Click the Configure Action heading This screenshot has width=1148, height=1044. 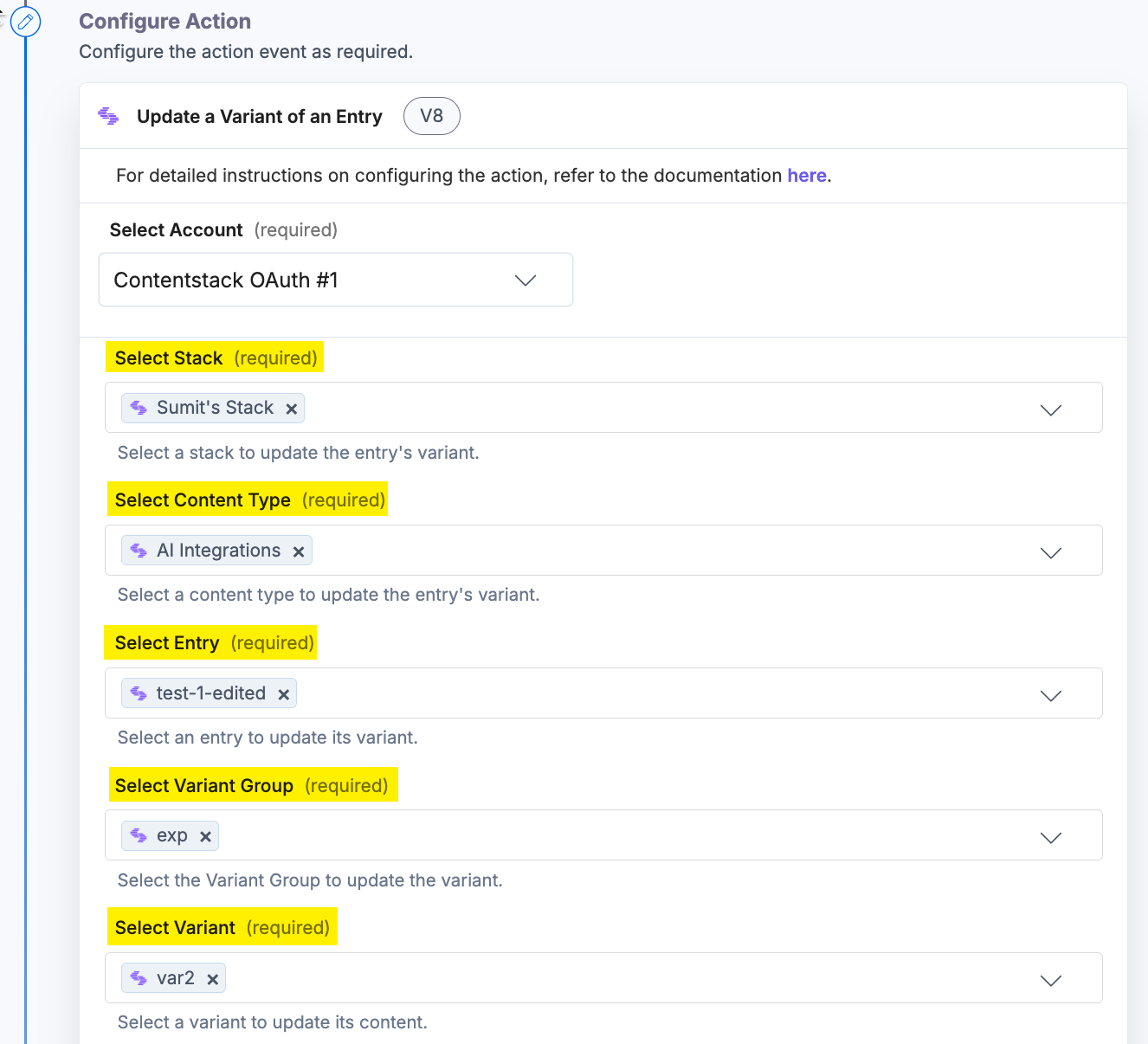(x=165, y=22)
